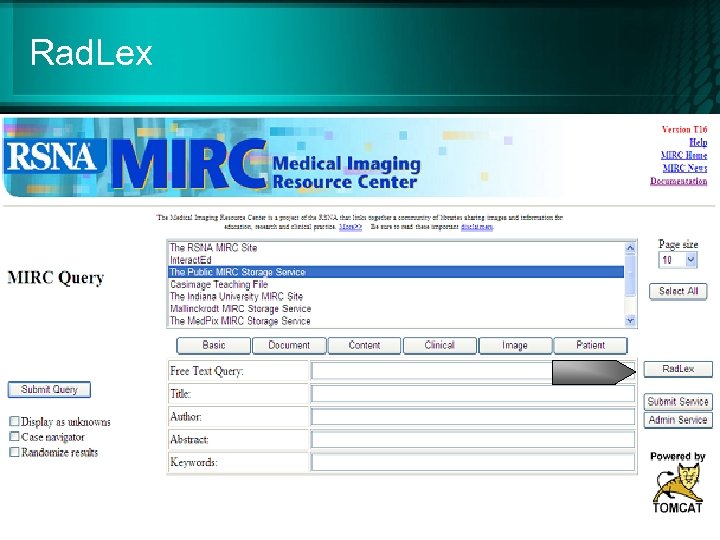
Task: Click the RadLex button
Action: pyautogui.click(x=678, y=369)
